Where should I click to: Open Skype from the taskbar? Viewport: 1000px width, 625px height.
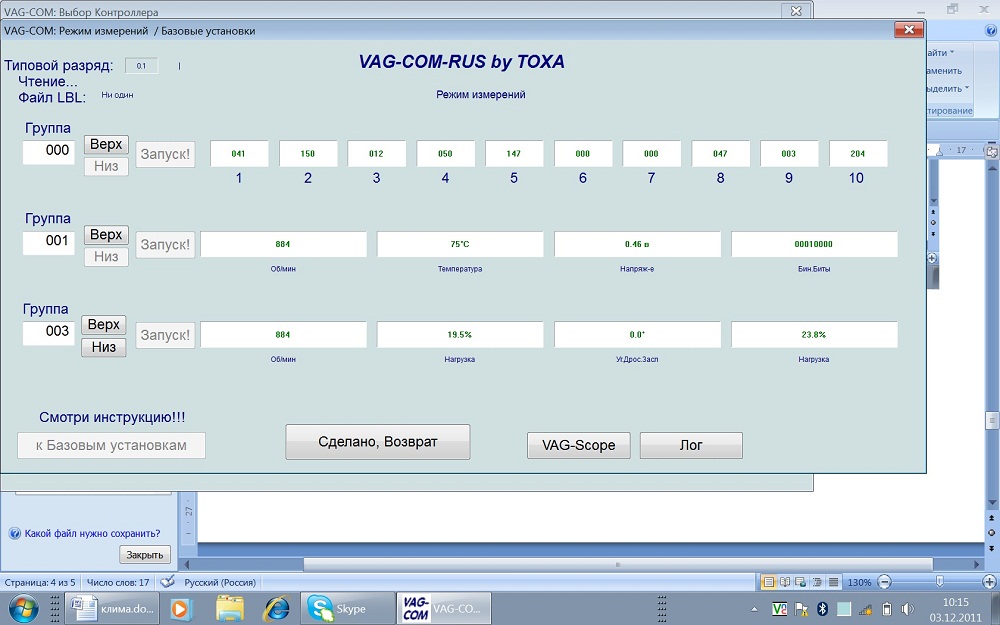[x=347, y=608]
